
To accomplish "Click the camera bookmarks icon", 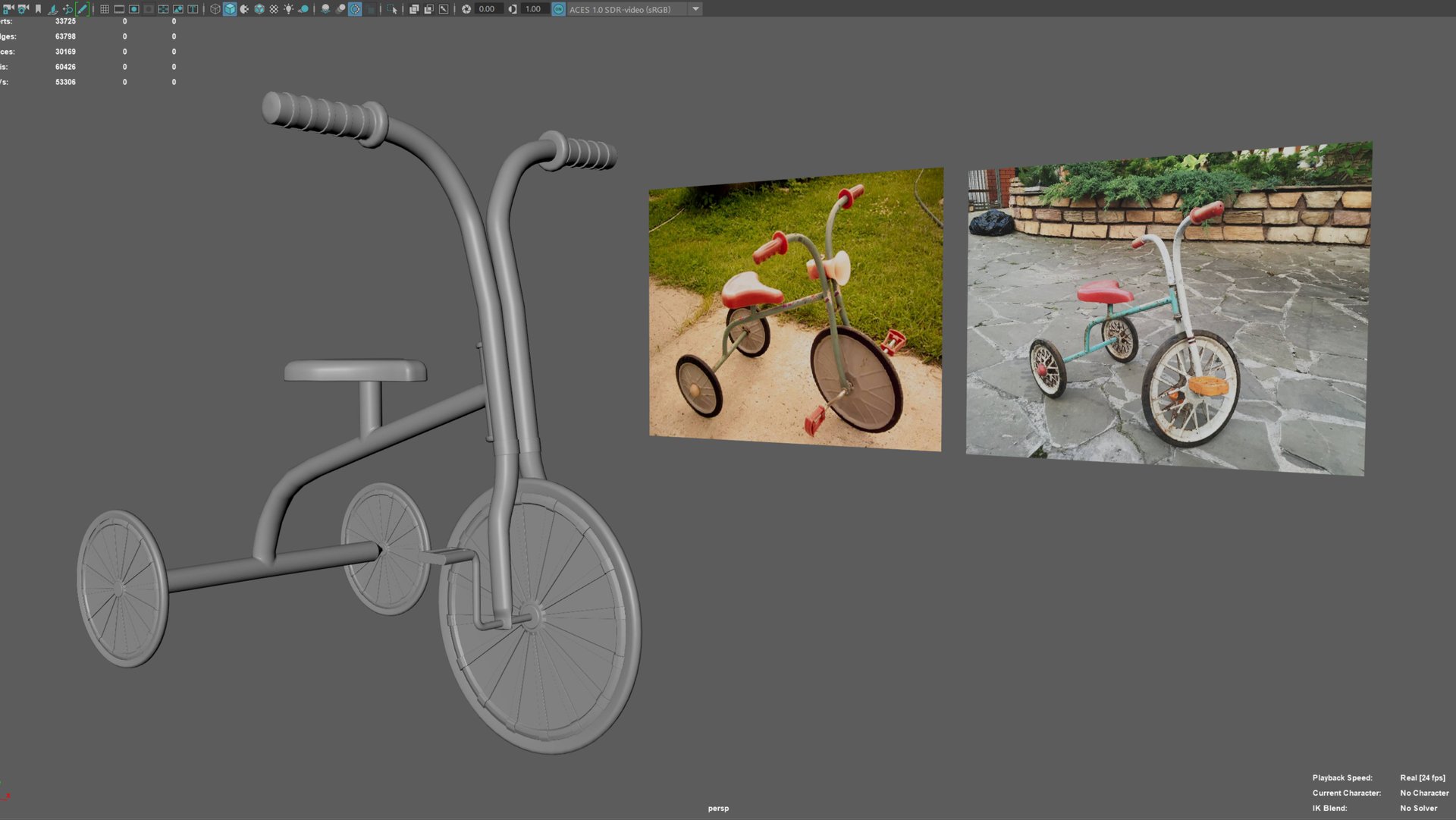I will coord(38,9).
